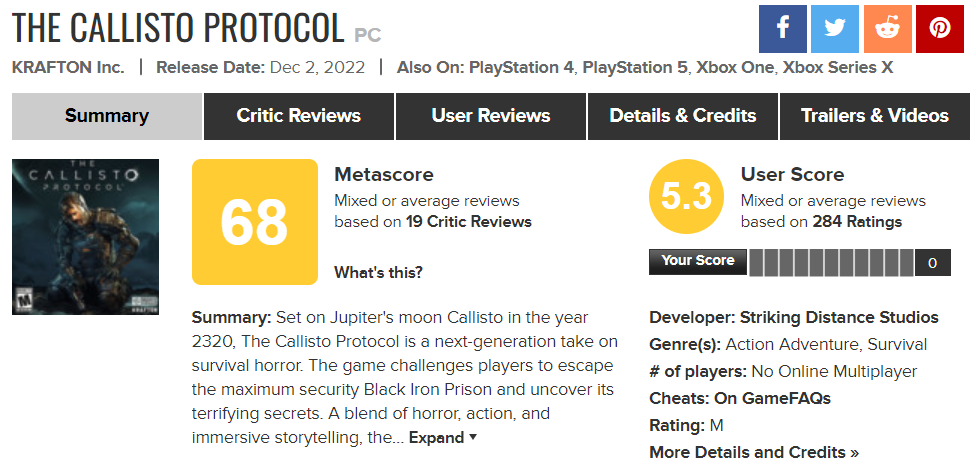
Task: Switch to the User Reviews tab
Action: pyautogui.click(x=490, y=116)
